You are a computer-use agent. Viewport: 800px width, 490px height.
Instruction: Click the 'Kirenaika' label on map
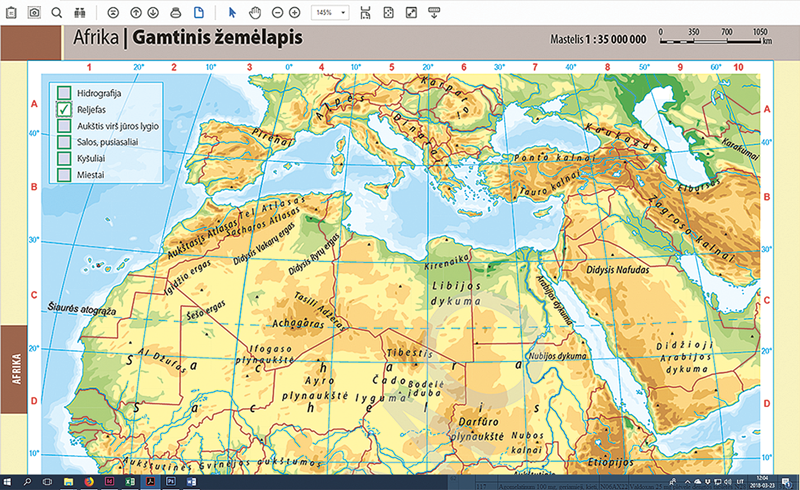point(446,262)
